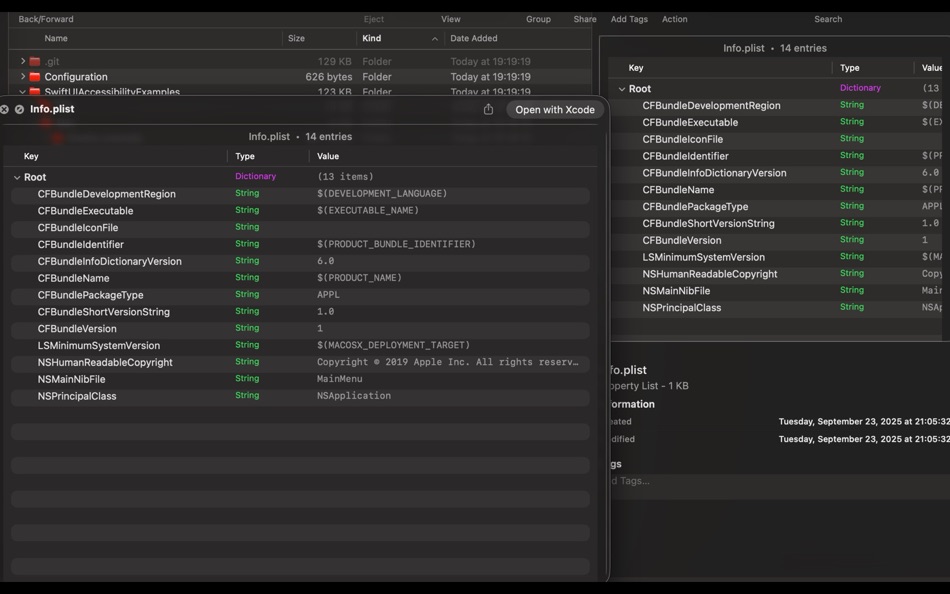Click the Name column header

[x=57, y=38]
